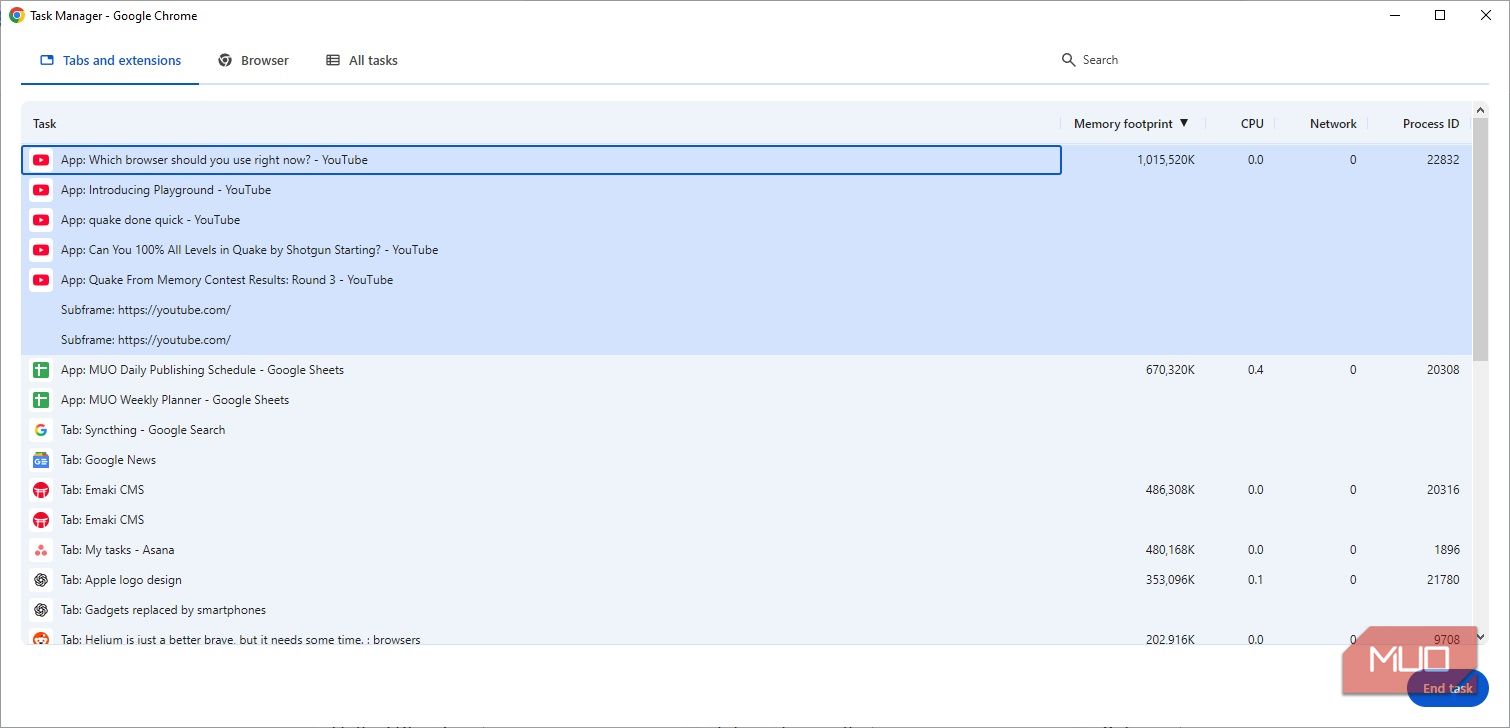Click the Network column header

point(1333,124)
